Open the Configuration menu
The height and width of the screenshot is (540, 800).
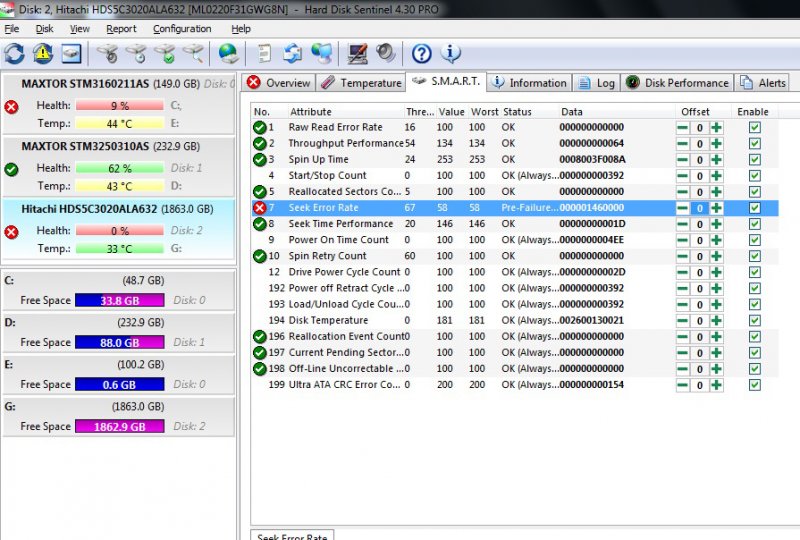(x=182, y=29)
